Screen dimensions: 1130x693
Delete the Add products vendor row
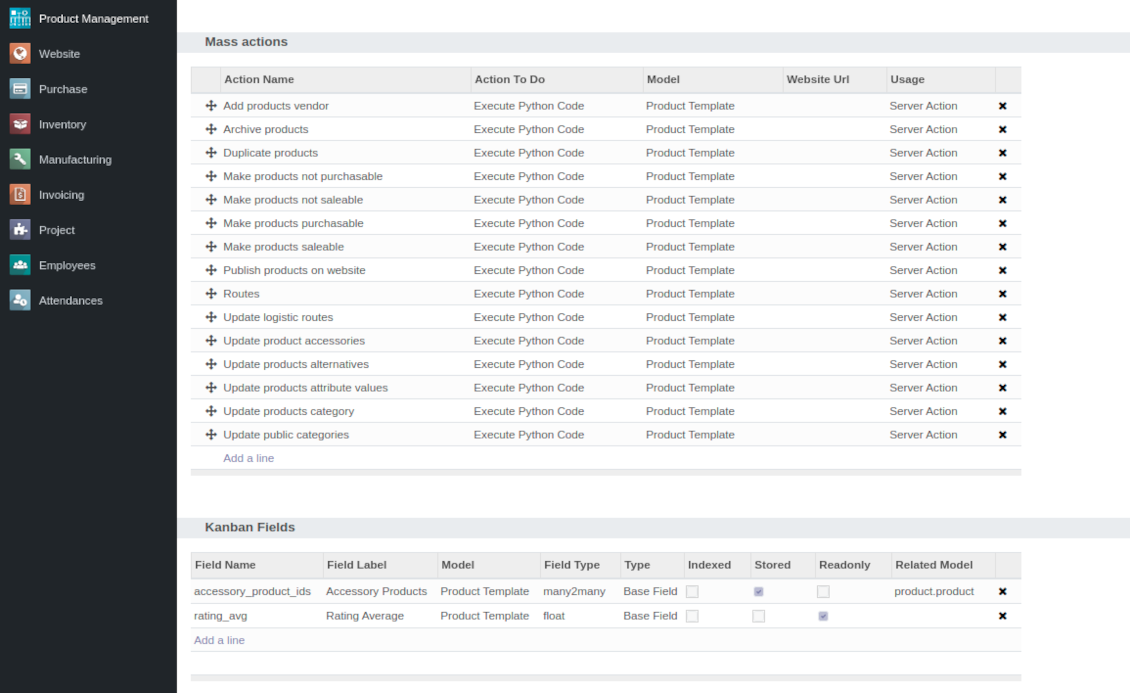point(1002,106)
